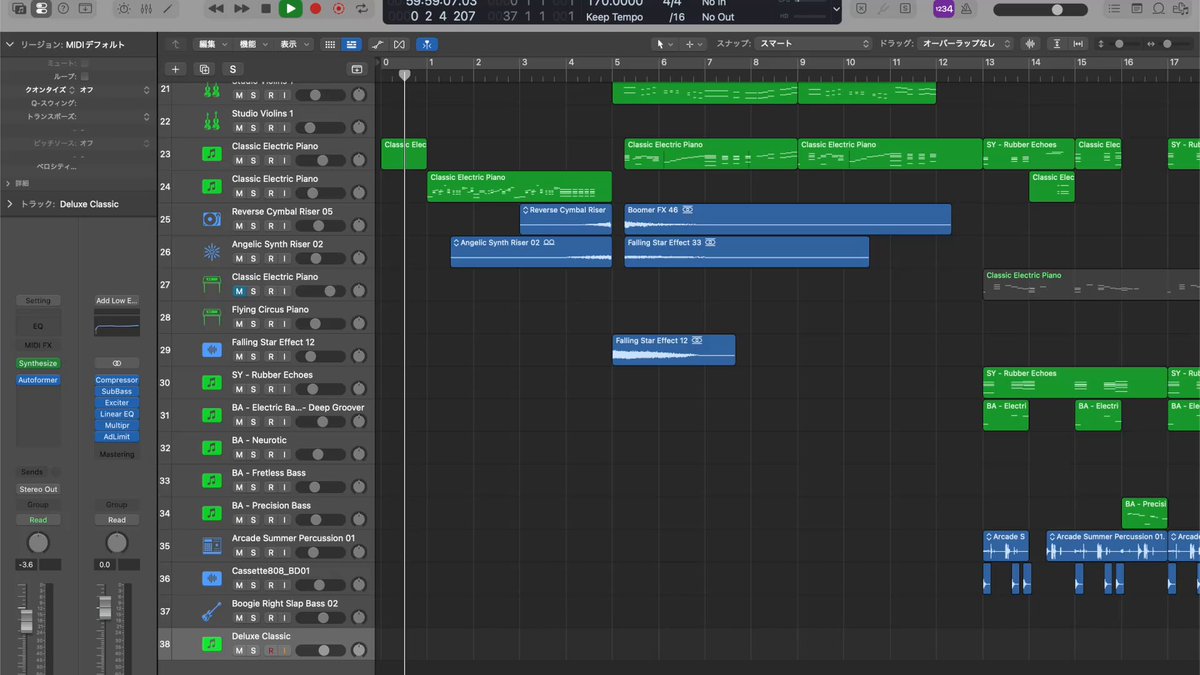Click the add track plus button
Screen dimensions: 1200x675
click(176, 69)
